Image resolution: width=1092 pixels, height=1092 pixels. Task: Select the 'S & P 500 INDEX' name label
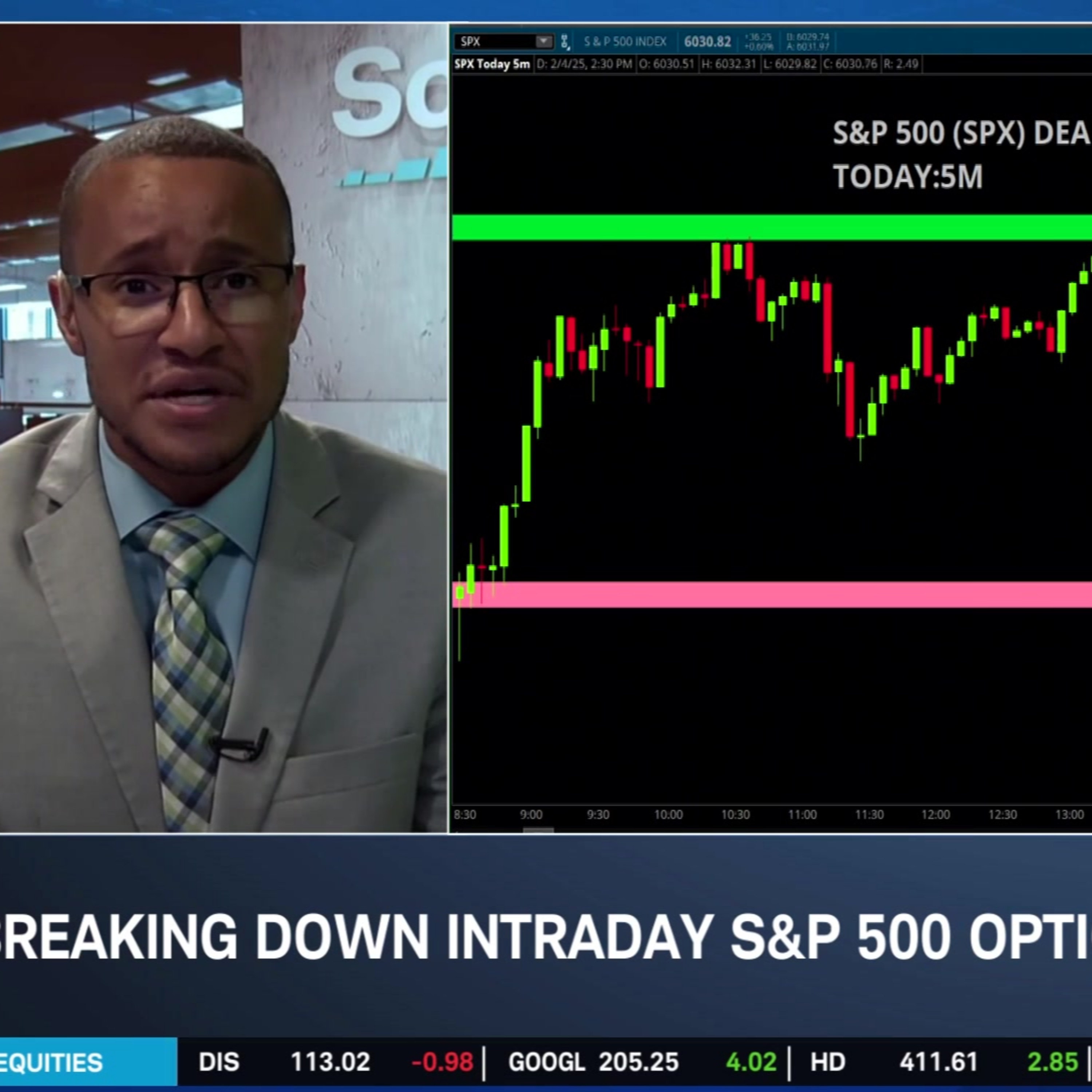[x=625, y=42]
